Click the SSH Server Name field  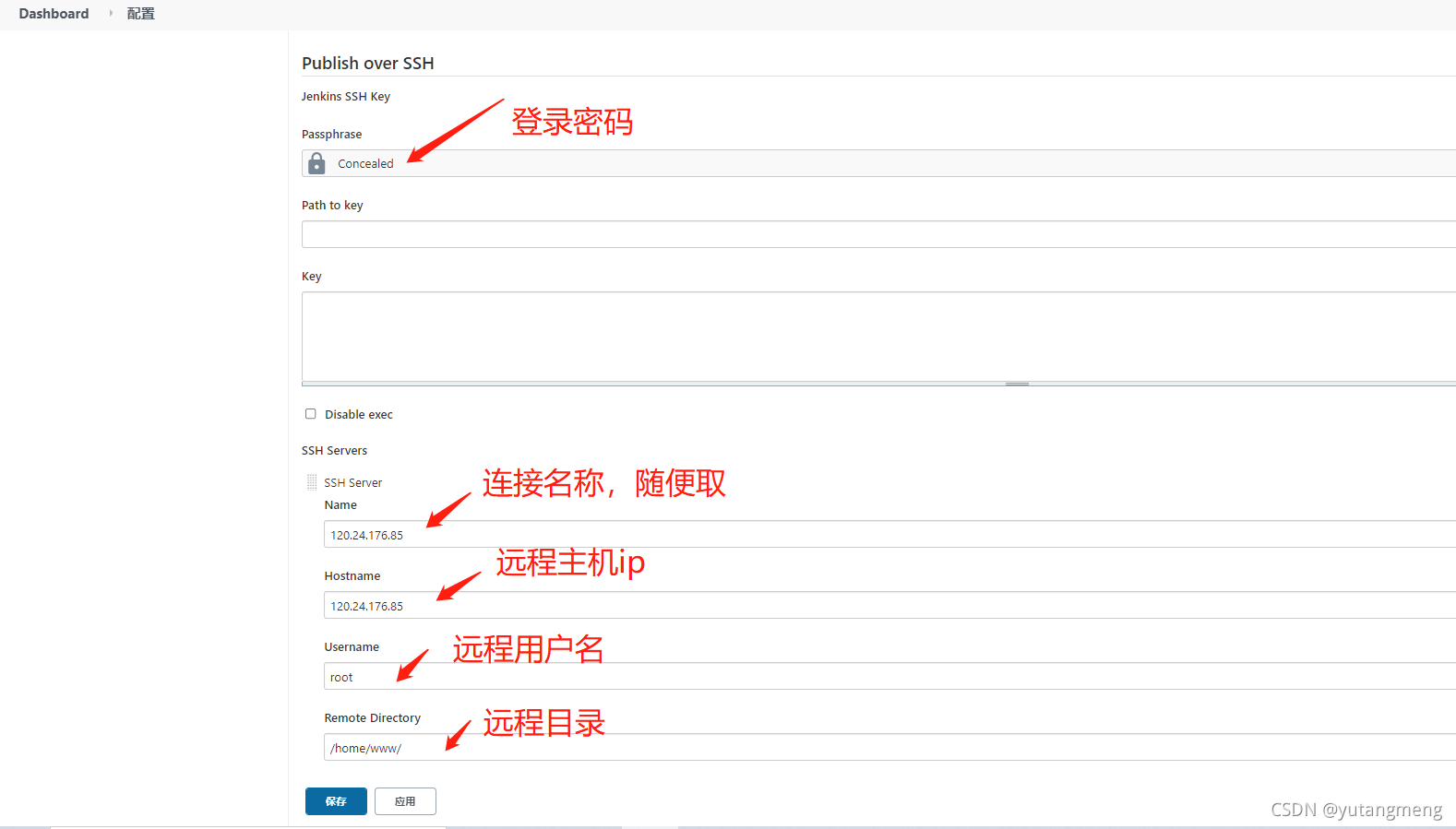[889, 534]
